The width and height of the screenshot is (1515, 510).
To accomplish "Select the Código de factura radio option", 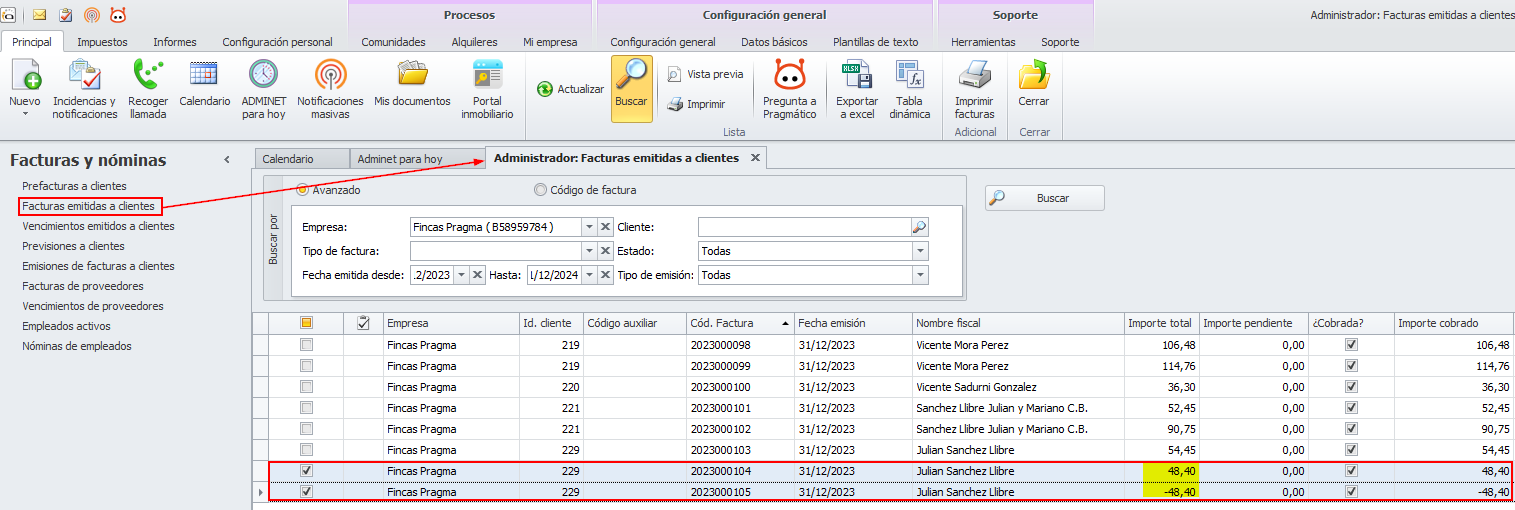I will [x=541, y=190].
